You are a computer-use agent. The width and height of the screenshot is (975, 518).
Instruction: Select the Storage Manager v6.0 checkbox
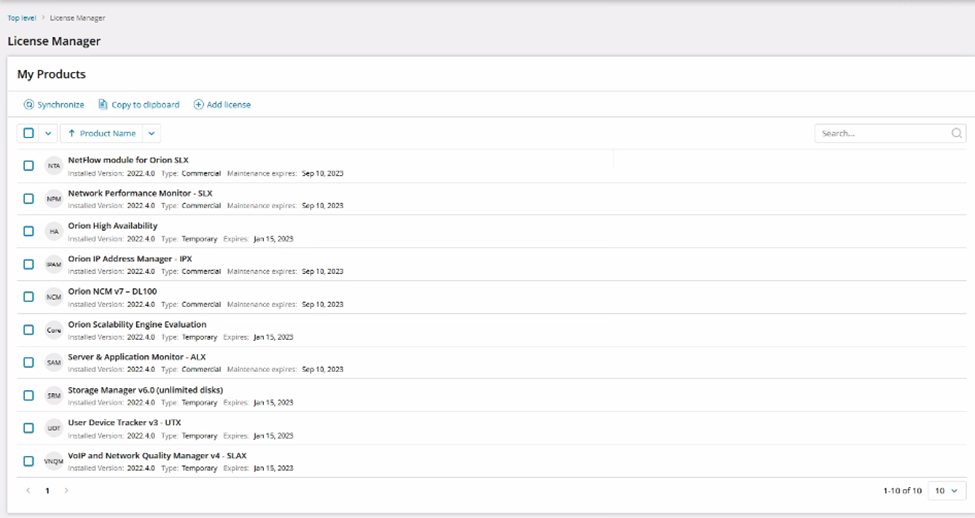[29, 395]
